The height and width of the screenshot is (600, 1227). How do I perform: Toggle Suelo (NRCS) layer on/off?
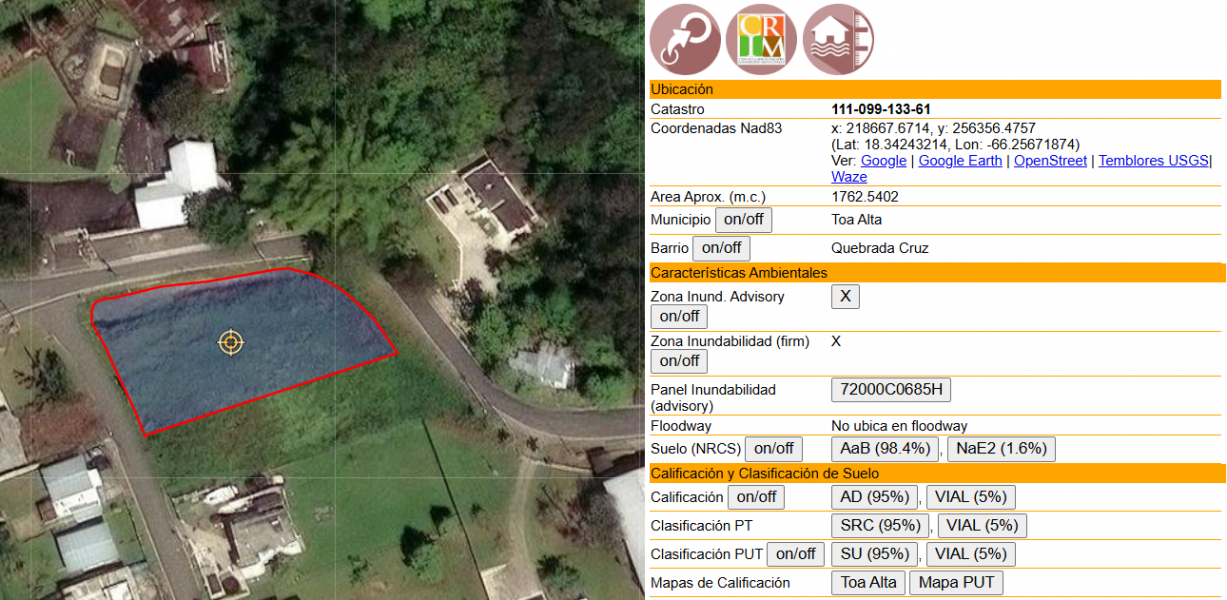pyautogui.click(x=774, y=449)
